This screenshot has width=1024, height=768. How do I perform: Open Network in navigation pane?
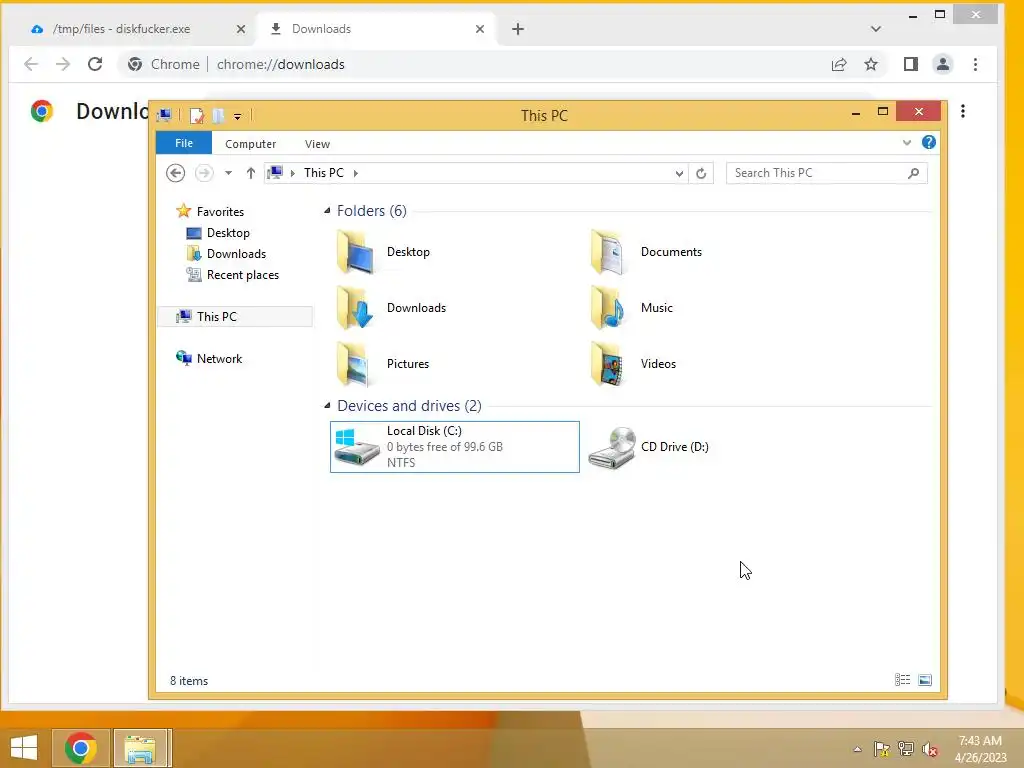click(x=209, y=359)
